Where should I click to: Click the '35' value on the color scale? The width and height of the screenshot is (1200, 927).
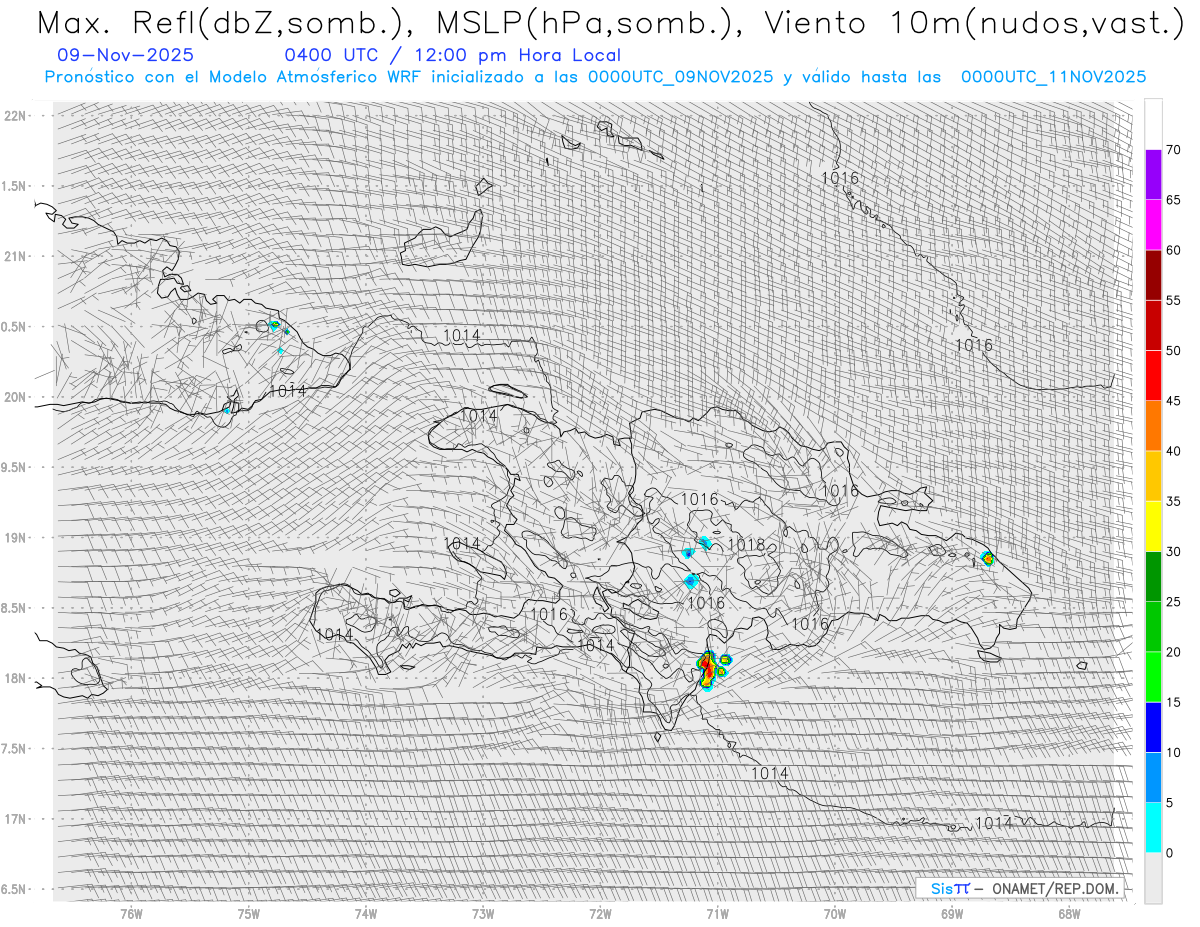click(x=1173, y=501)
